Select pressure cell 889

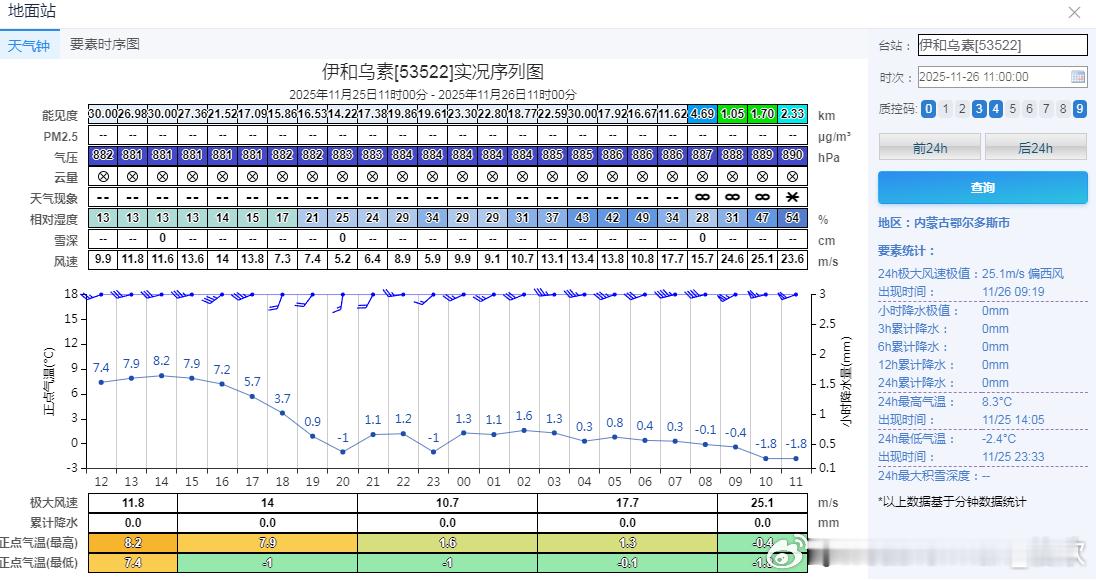click(x=763, y=155)
